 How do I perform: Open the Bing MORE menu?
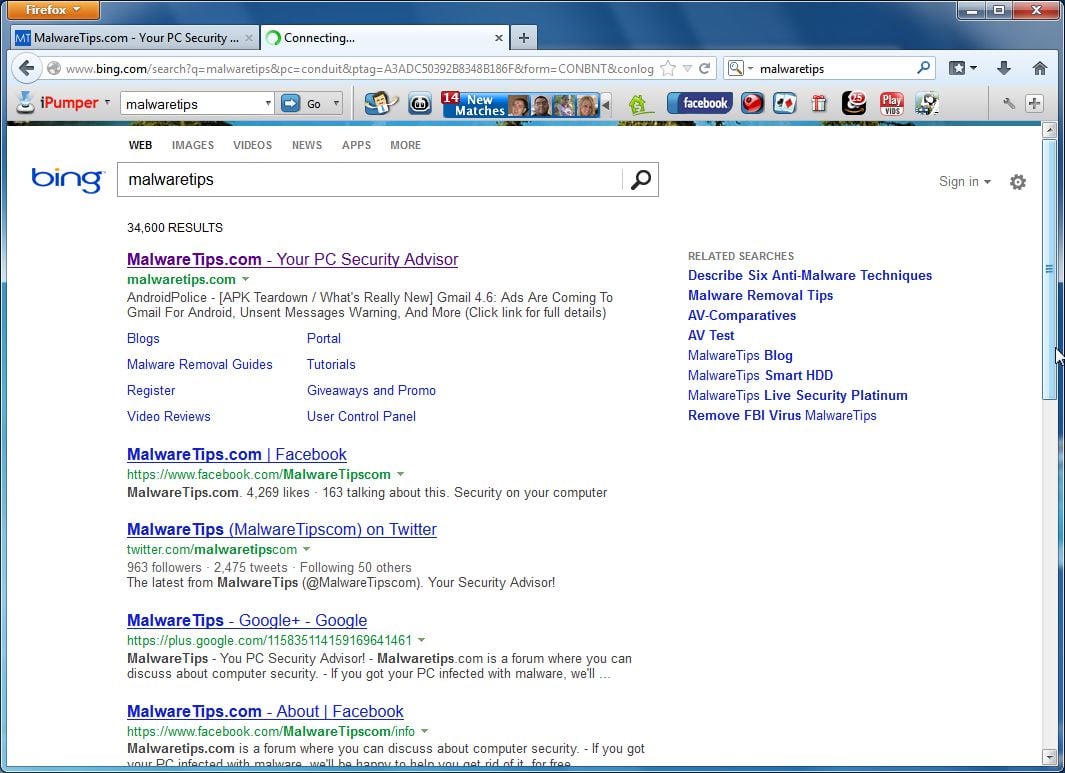pos(405,145)
